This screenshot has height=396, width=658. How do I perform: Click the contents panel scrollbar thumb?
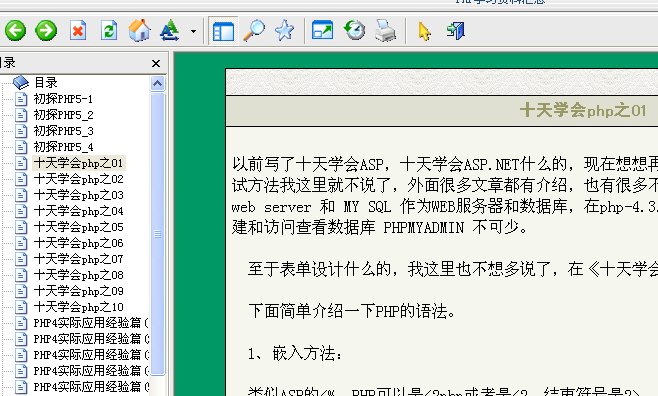[x=157, y=234]
